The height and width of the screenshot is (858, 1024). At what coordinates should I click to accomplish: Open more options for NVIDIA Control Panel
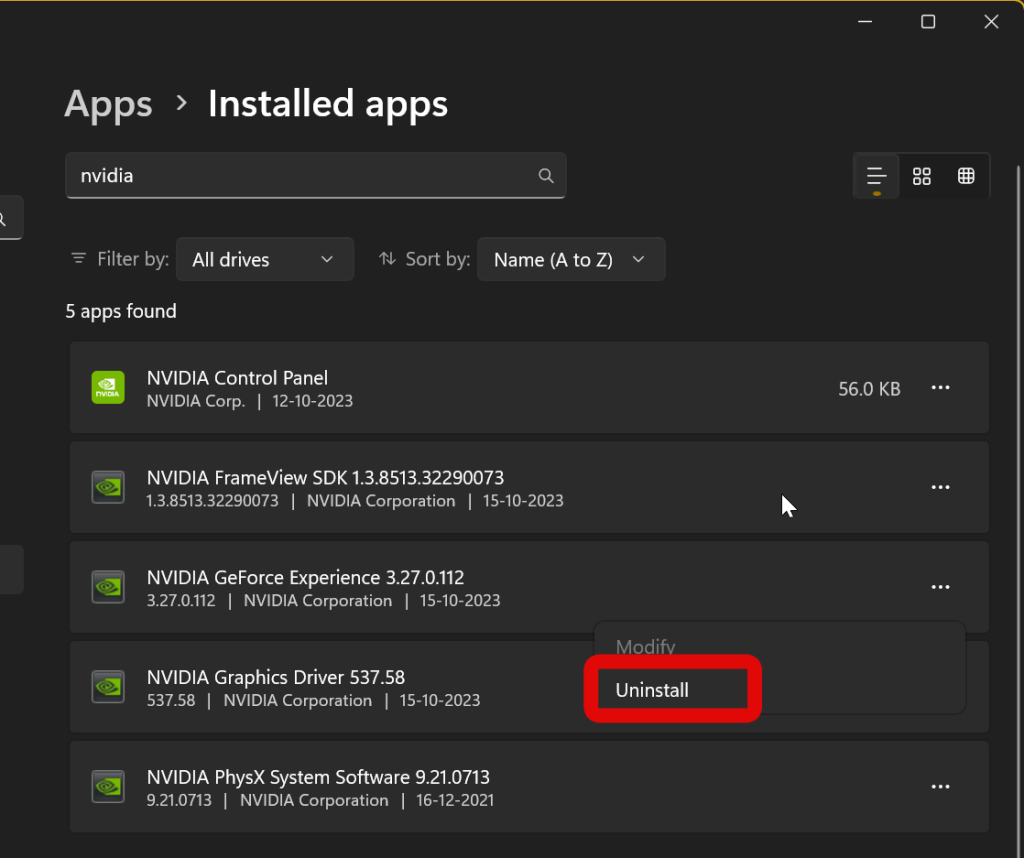coord(940,388)
